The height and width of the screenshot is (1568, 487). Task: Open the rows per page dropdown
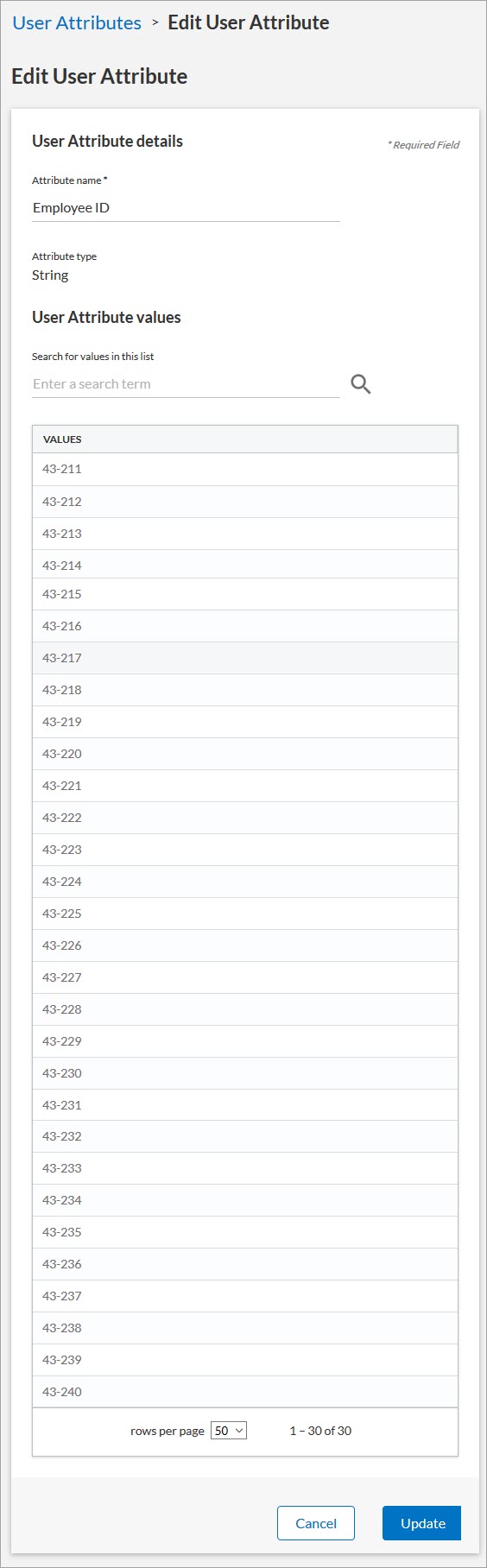click(x=229, y=1431)
